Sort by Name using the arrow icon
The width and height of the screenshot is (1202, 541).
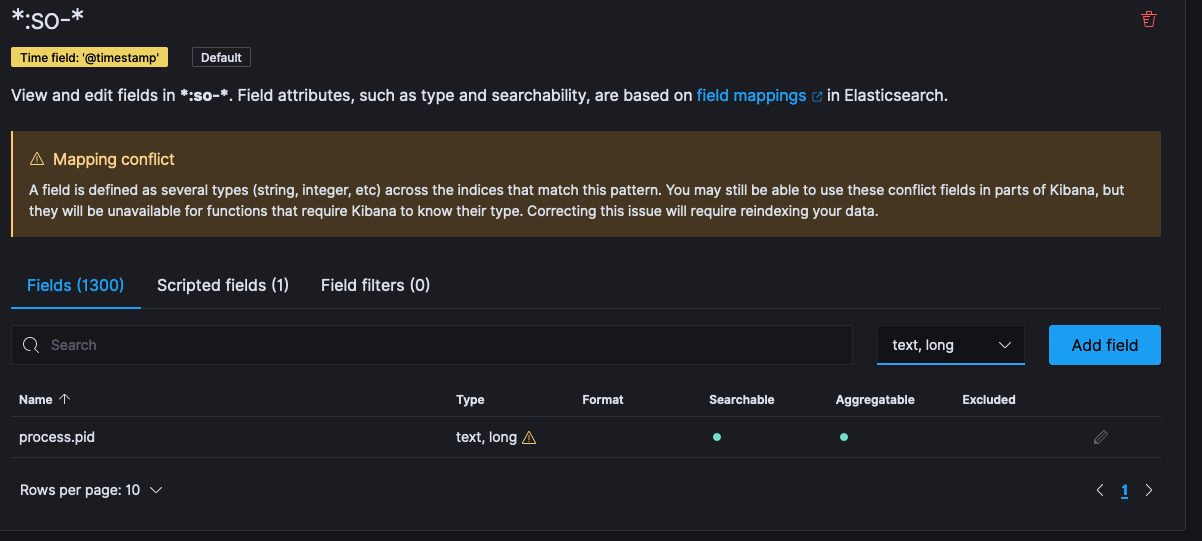(65, 399)
